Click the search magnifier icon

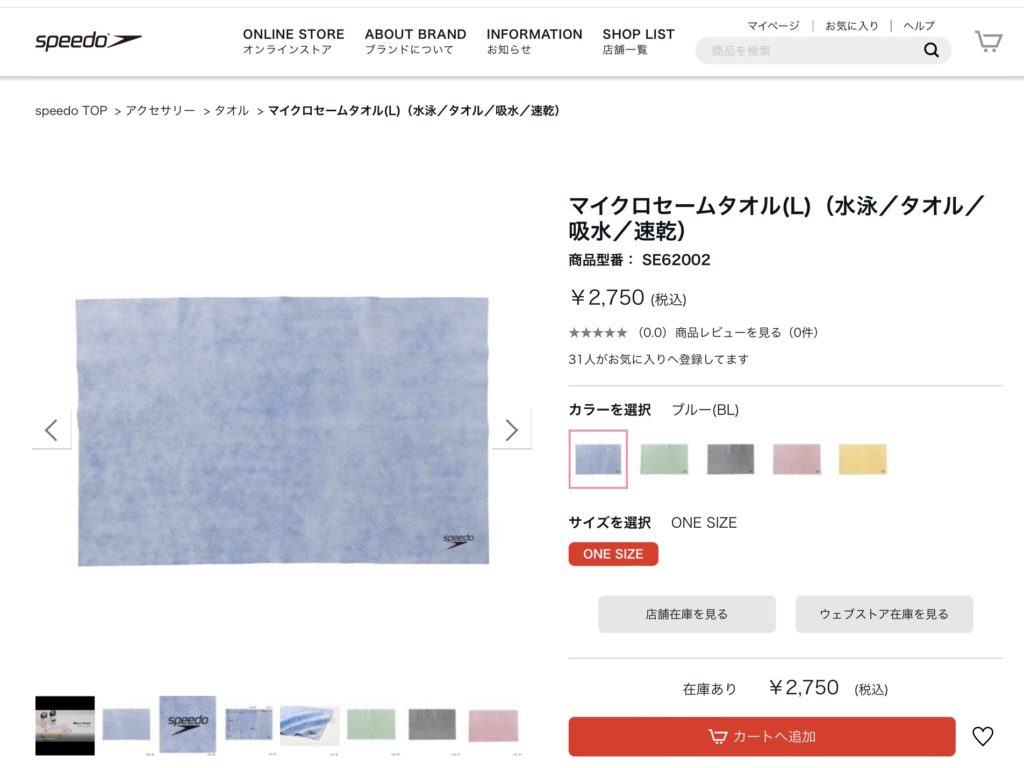tap(931, 51)
